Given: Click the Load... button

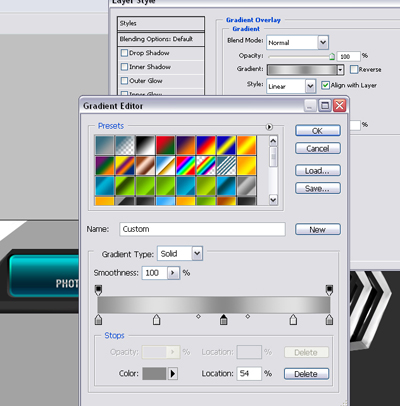Looking at the screenshot, I should click(x=318, y=171).
